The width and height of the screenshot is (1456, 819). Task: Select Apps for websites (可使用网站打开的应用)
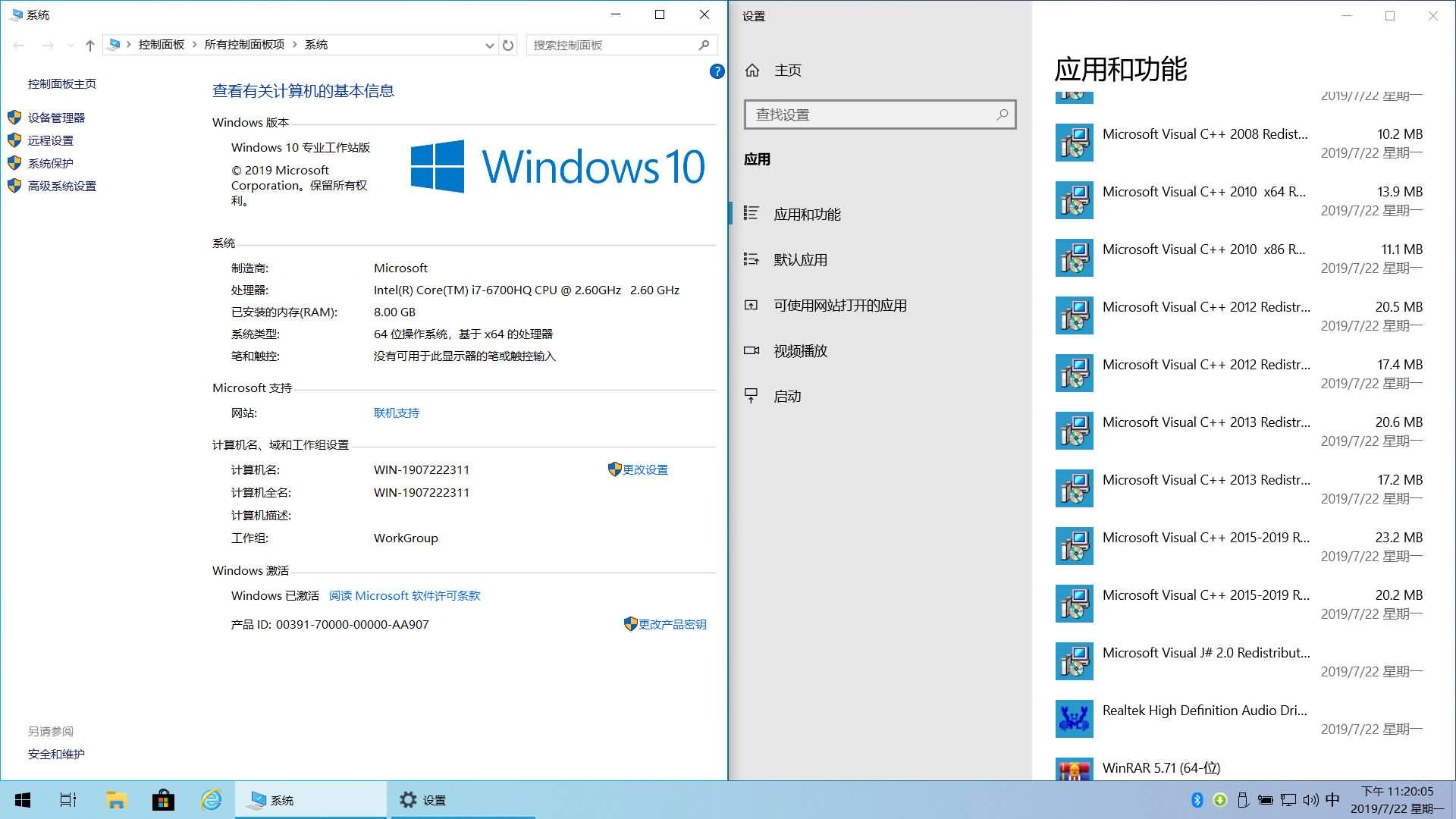pos(880,305)
